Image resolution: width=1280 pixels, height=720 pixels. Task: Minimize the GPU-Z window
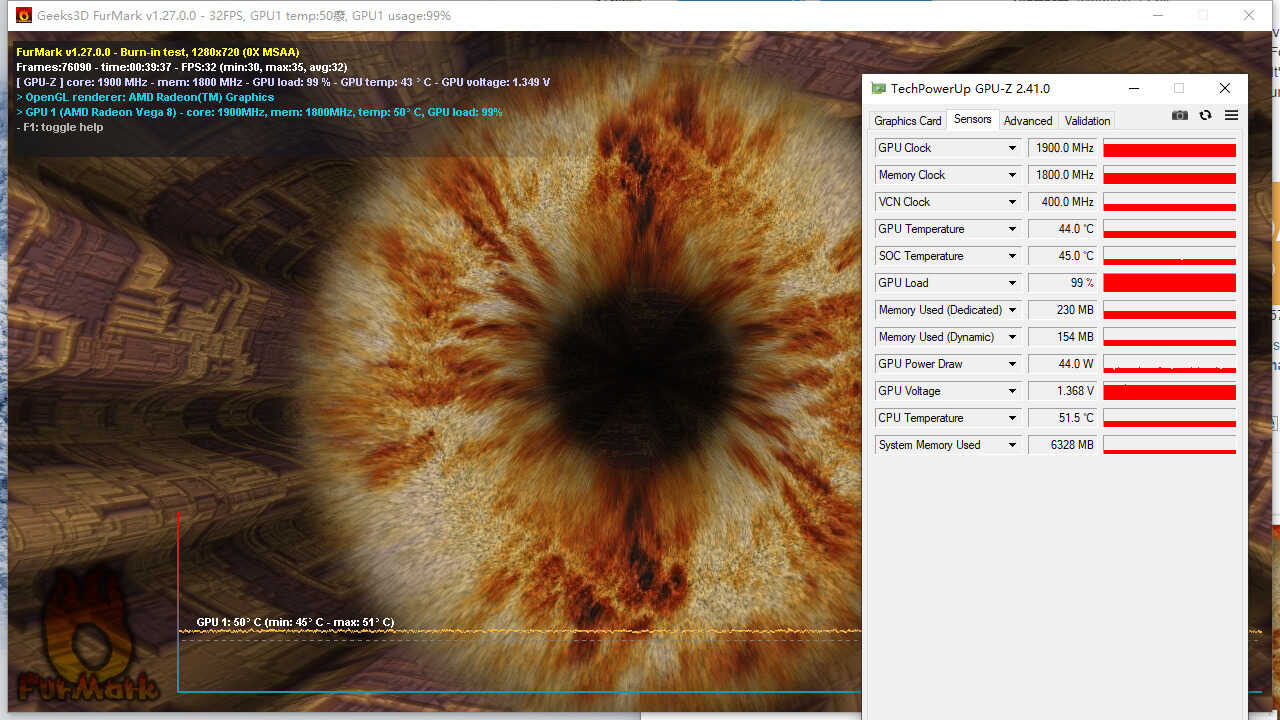[x=1133, y=88]
